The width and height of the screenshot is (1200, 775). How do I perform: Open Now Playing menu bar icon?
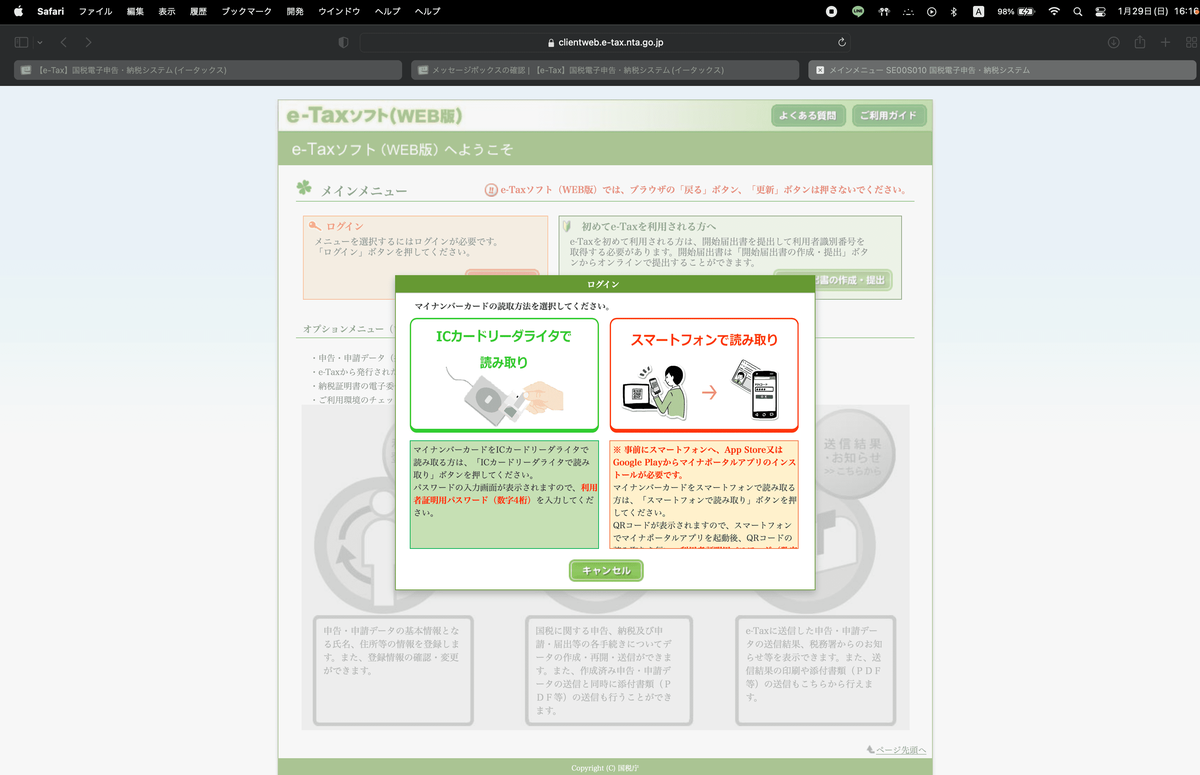932,11
